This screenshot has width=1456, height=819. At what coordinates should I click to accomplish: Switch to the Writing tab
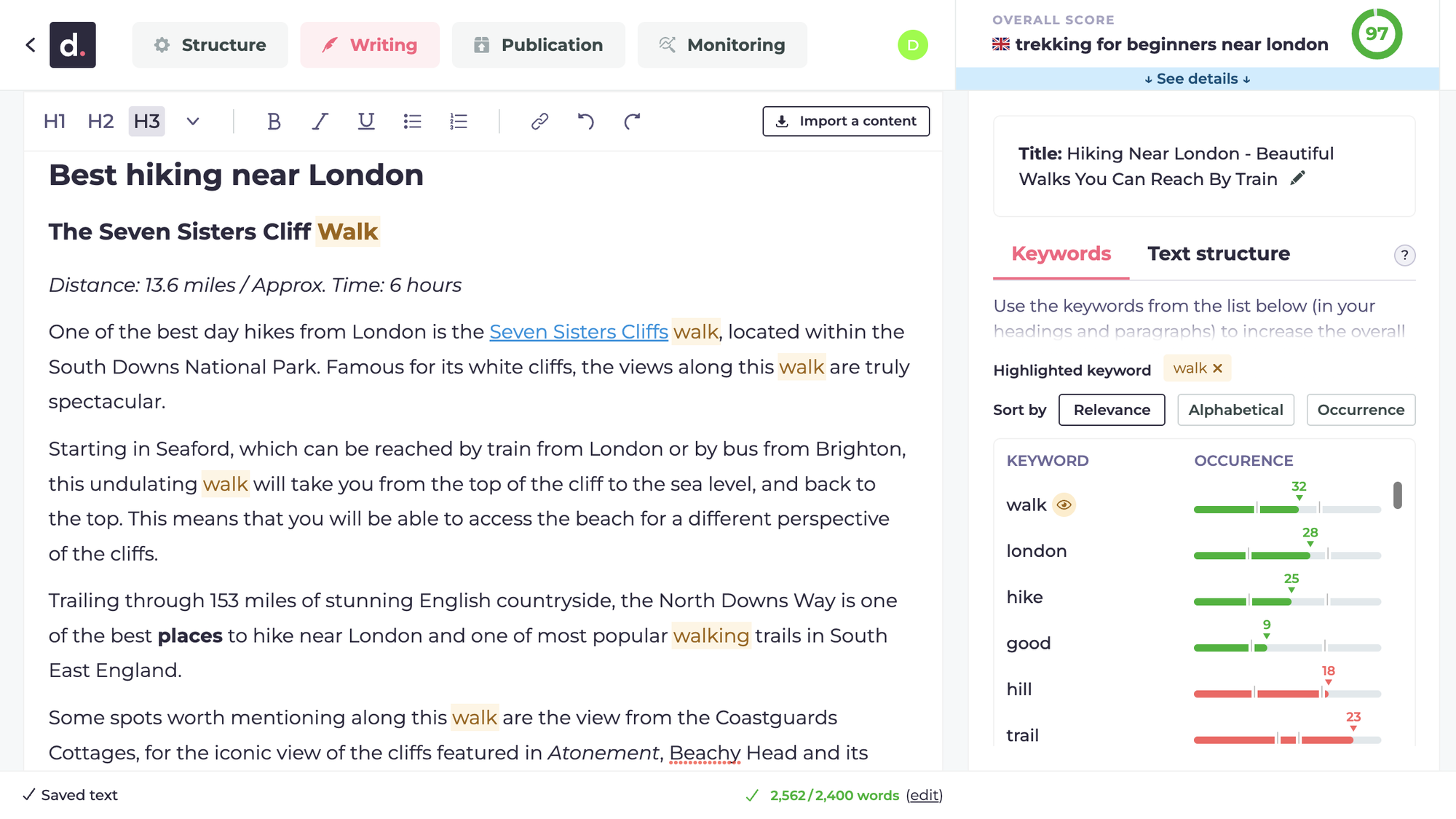369,44
